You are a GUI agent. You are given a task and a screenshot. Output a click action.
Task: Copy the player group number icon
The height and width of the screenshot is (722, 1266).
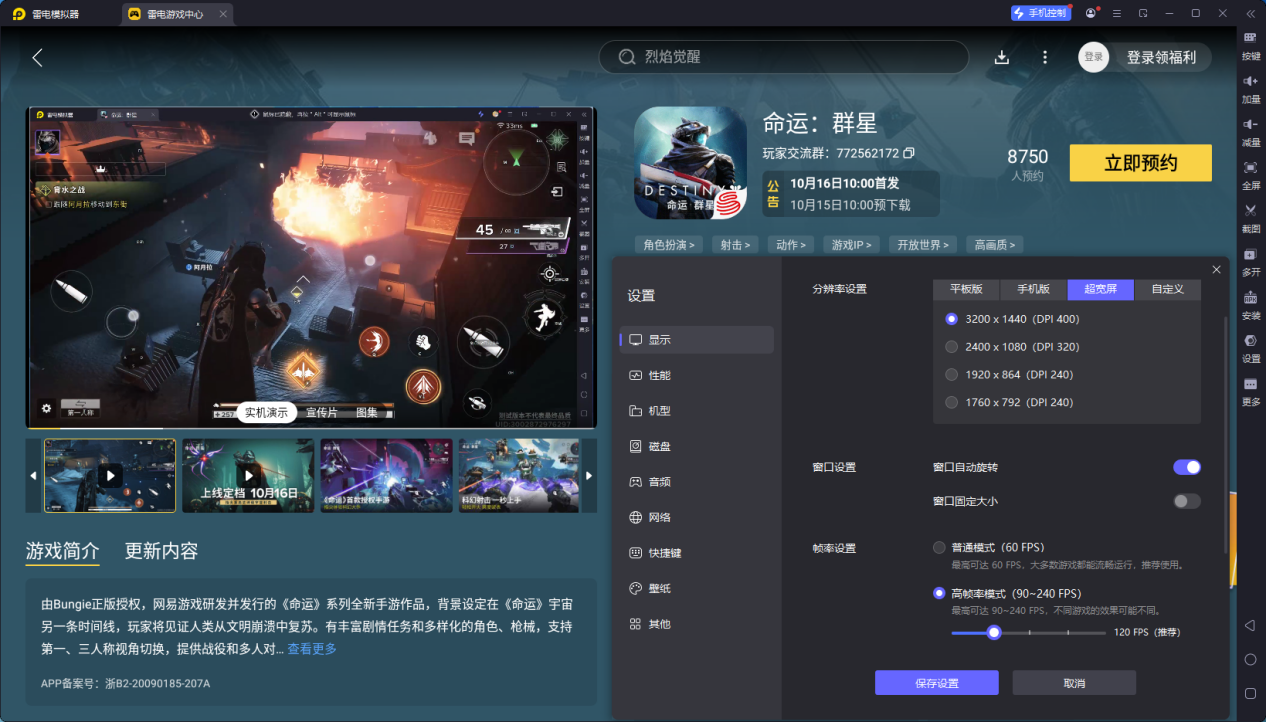coord(909,153)
